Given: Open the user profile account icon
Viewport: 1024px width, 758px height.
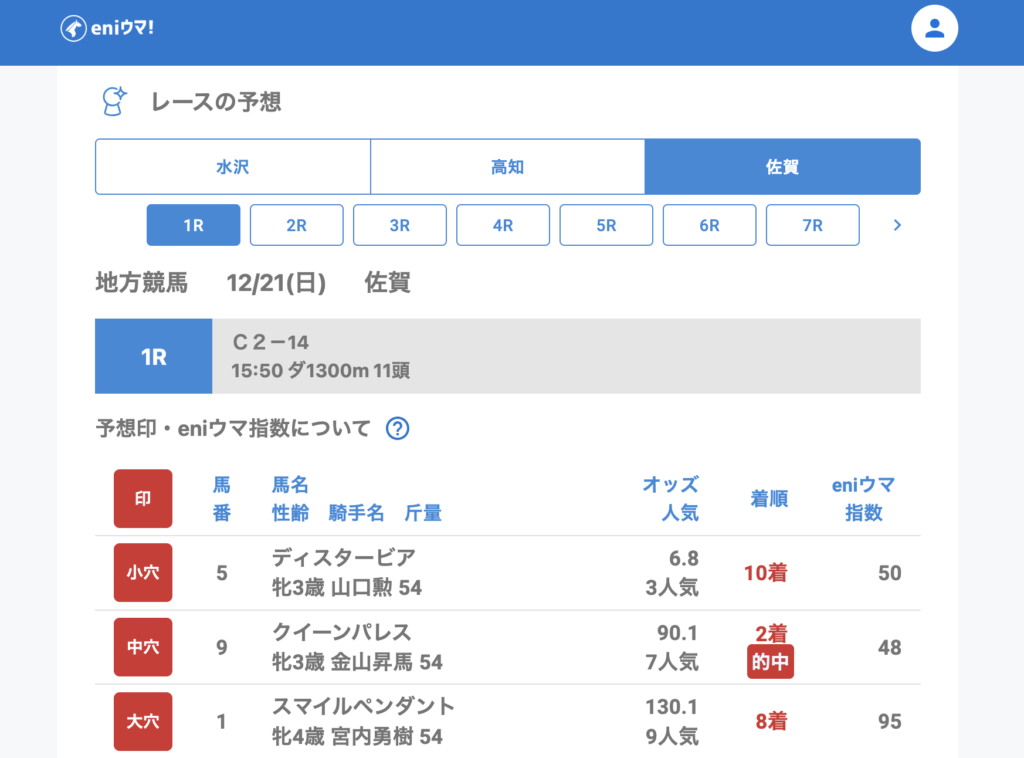Looking at the screenshot, I should click(x=934, y=29).
